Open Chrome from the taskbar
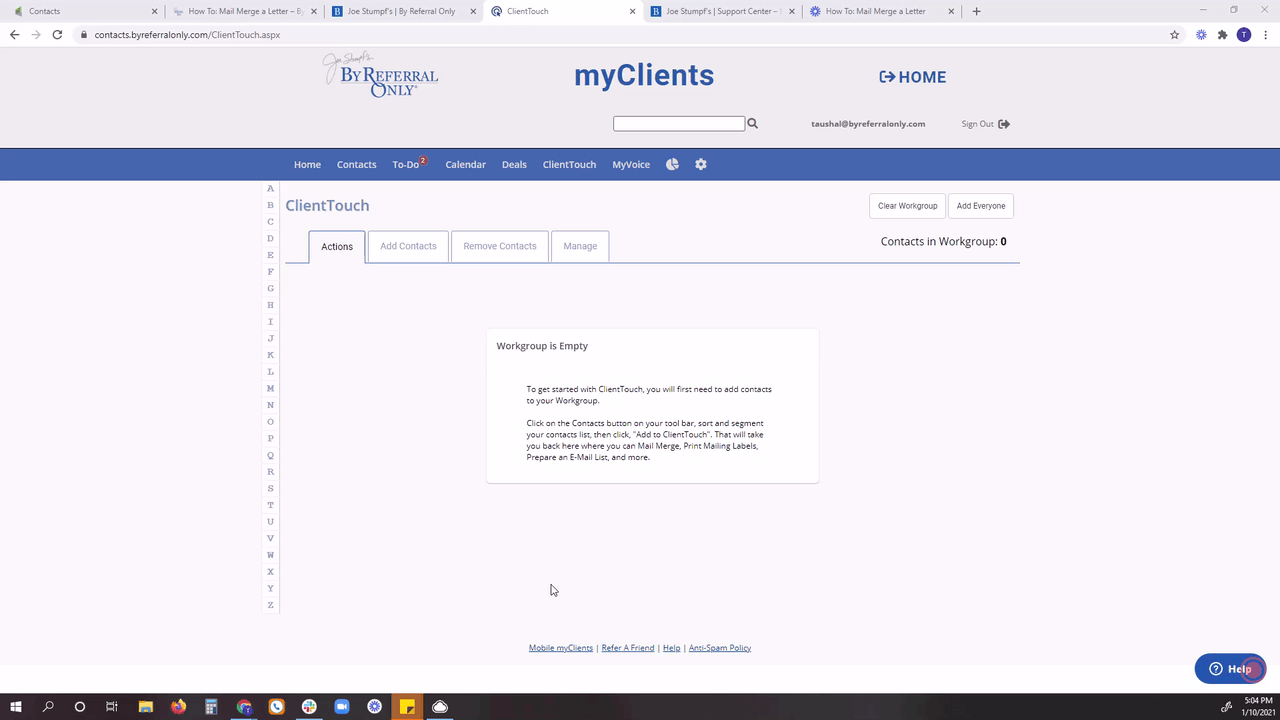 [244, 707]
